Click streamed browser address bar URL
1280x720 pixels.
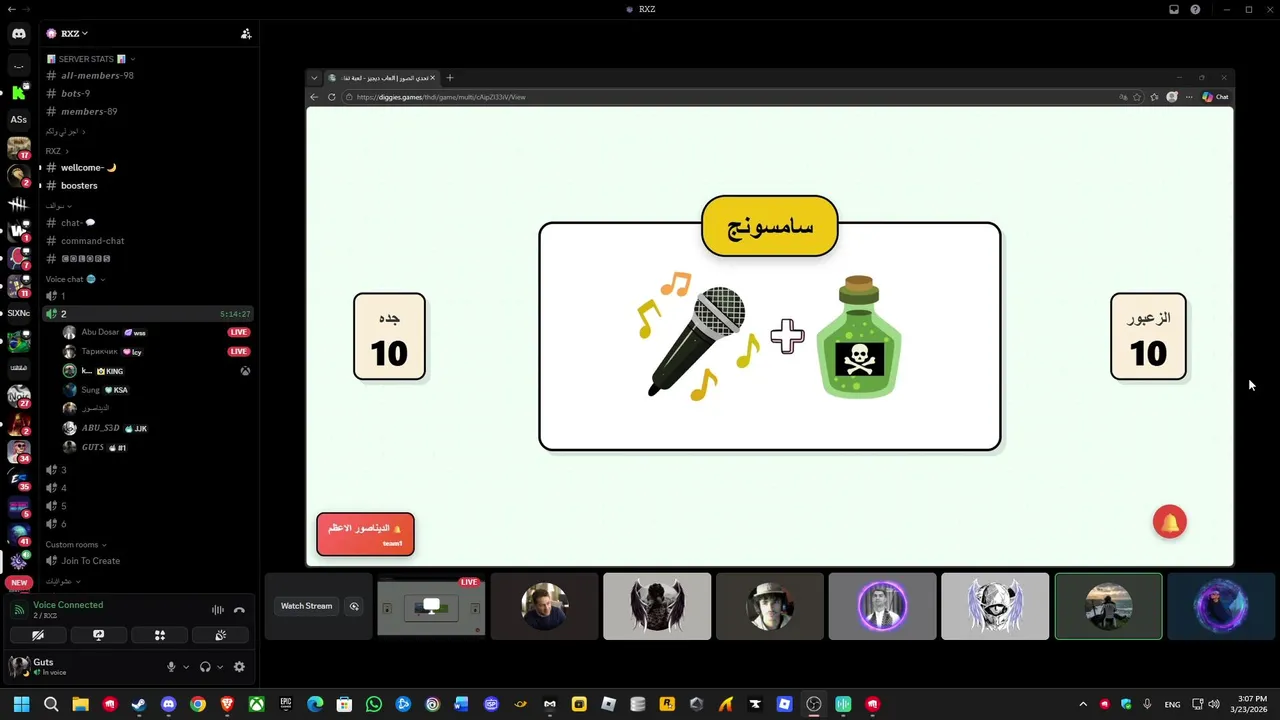pos(441,97)
